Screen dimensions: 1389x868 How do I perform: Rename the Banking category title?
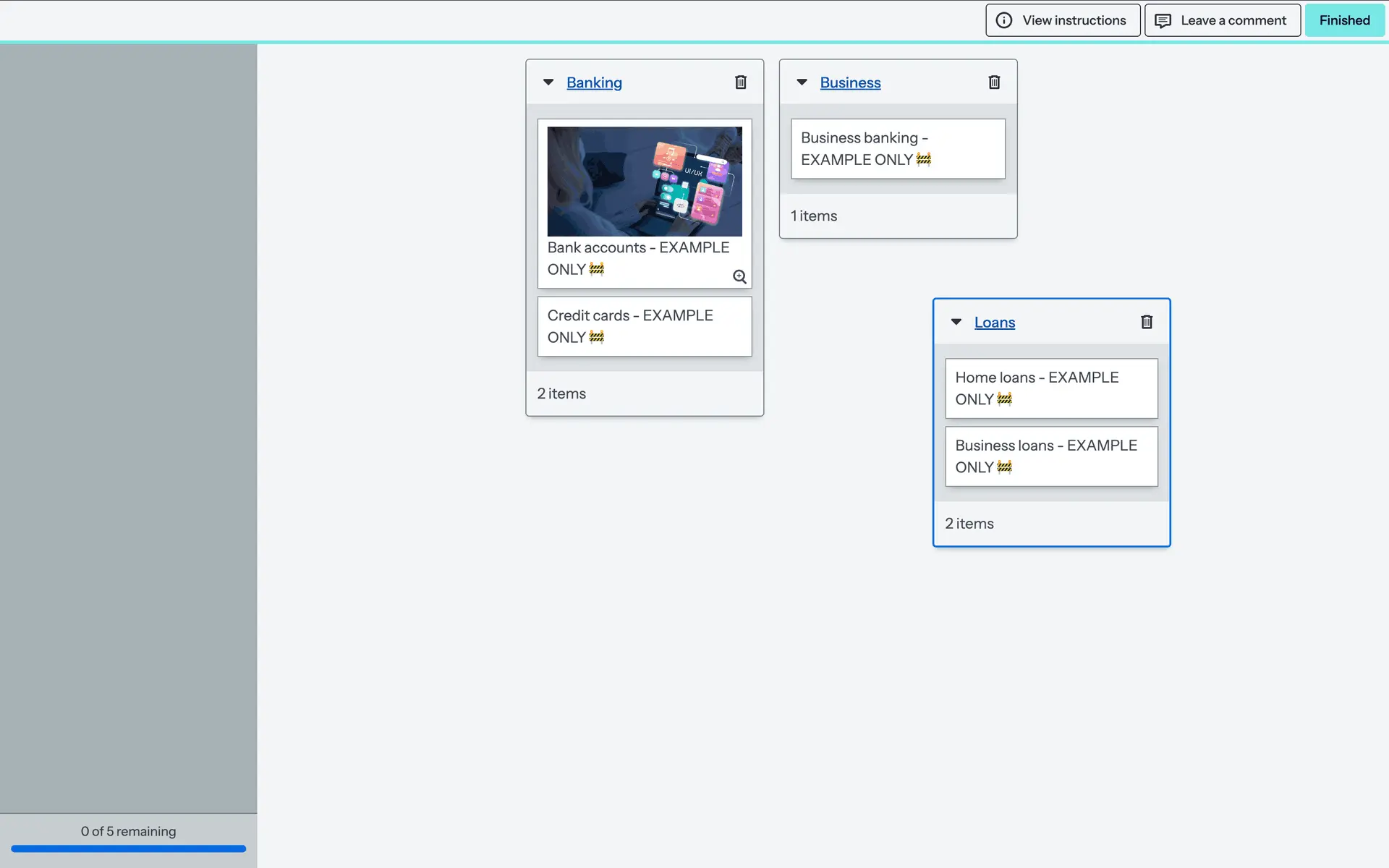pos(594,82)
